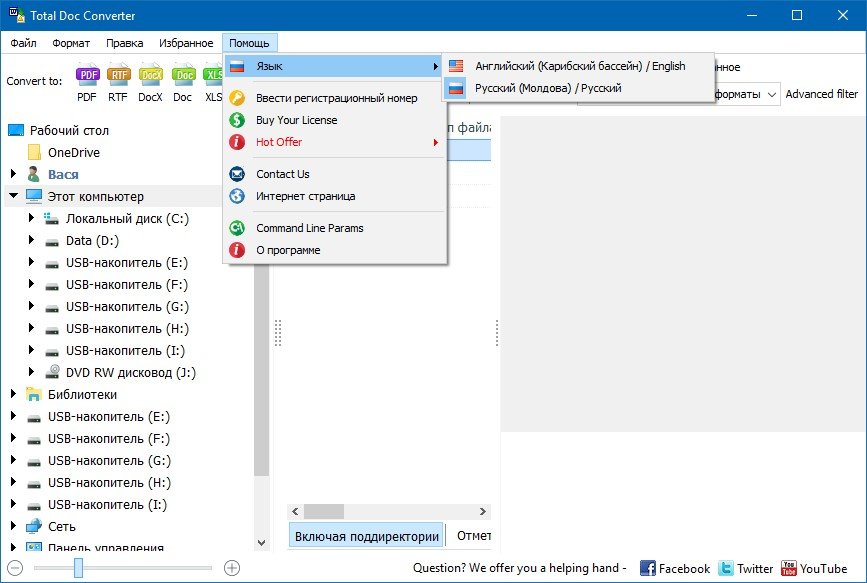Expand the Hot Offer submenu

click(x=279, y=142)
